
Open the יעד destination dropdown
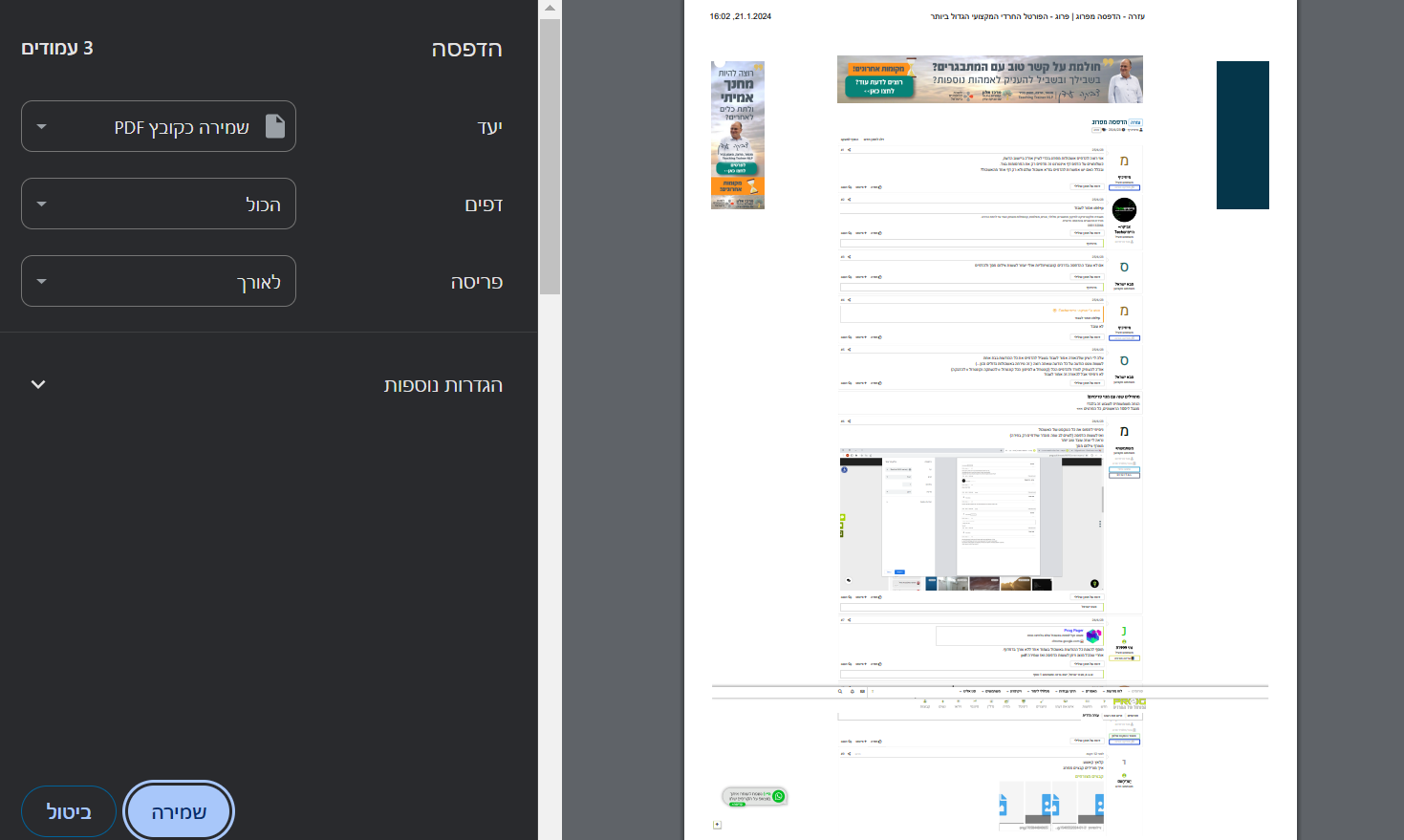(159, 126)
